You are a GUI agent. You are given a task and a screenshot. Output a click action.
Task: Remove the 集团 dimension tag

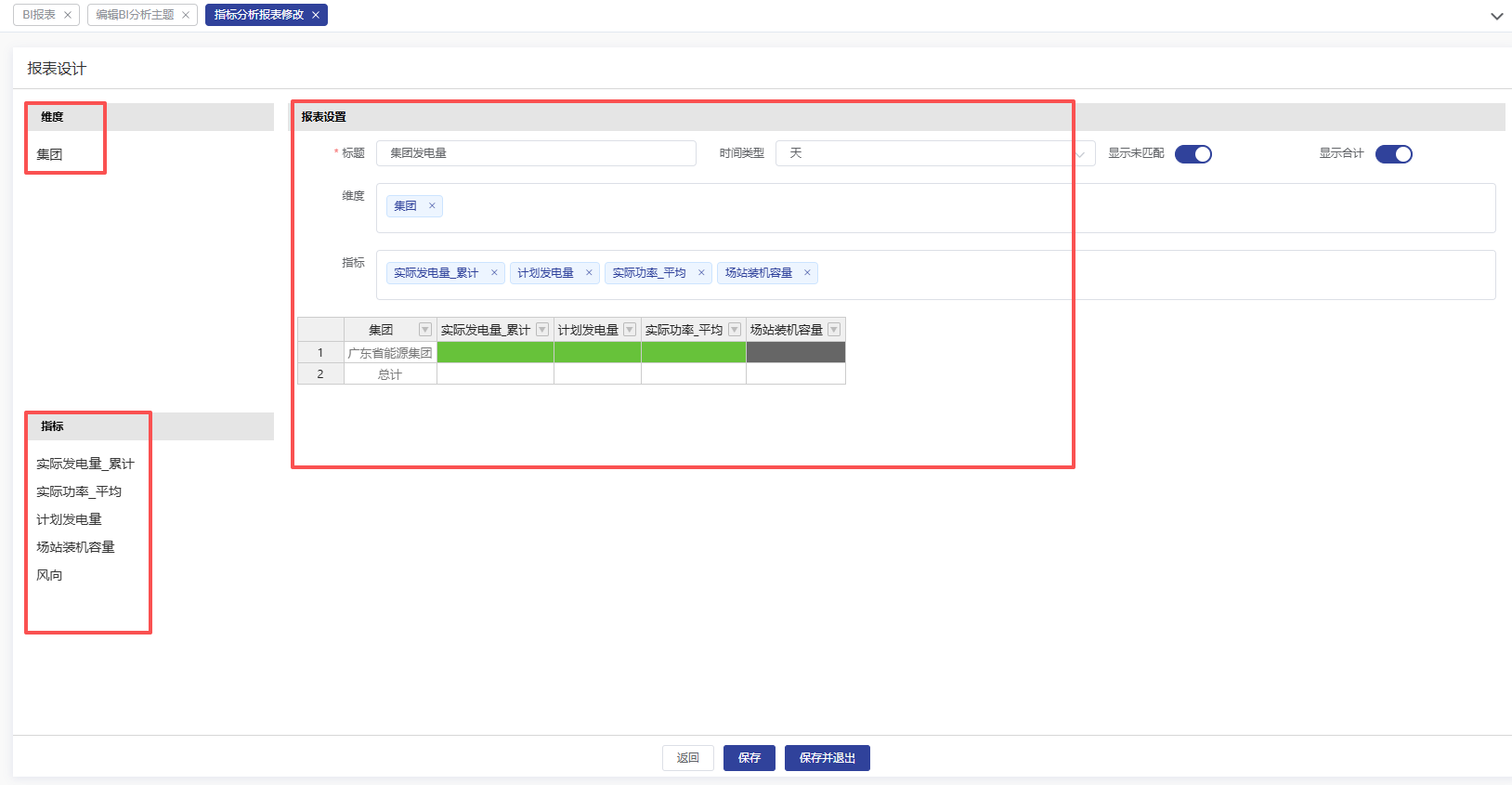coord(432,206)
